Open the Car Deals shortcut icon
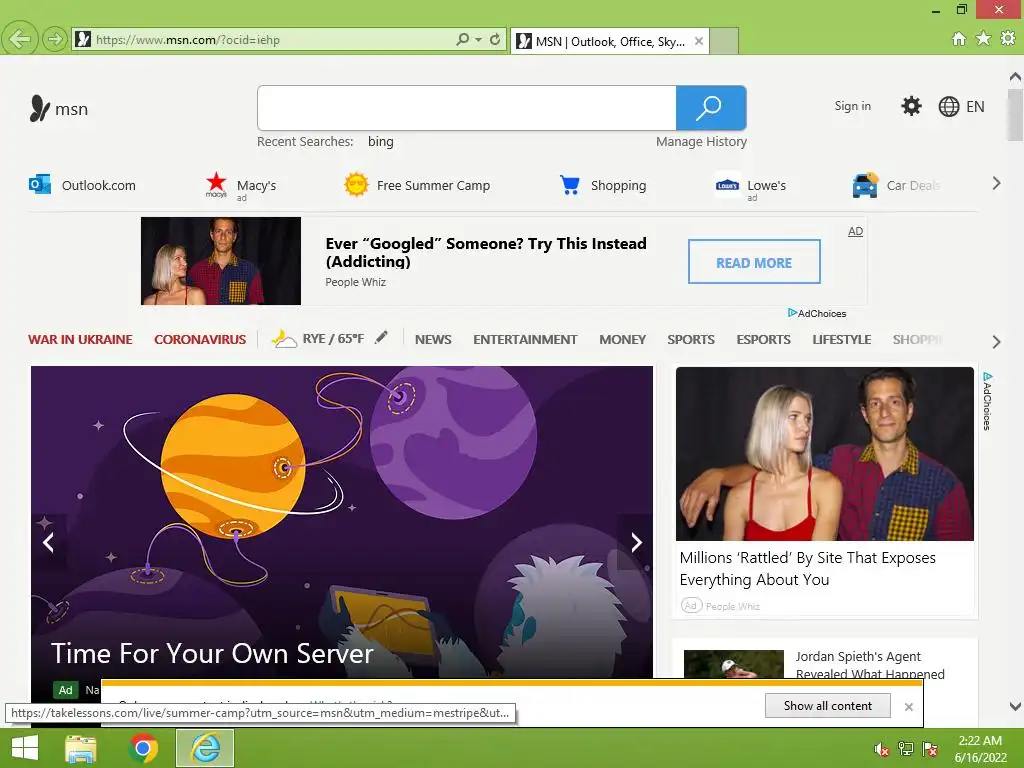Screen dimensions: 1024x768 click(865, 185)
